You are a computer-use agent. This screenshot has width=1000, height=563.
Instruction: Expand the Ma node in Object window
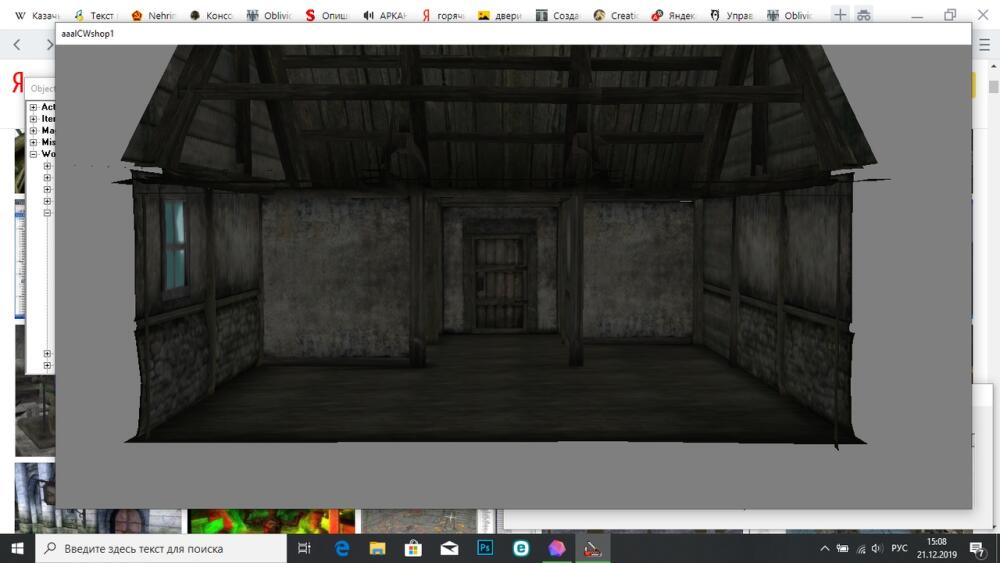34,131
